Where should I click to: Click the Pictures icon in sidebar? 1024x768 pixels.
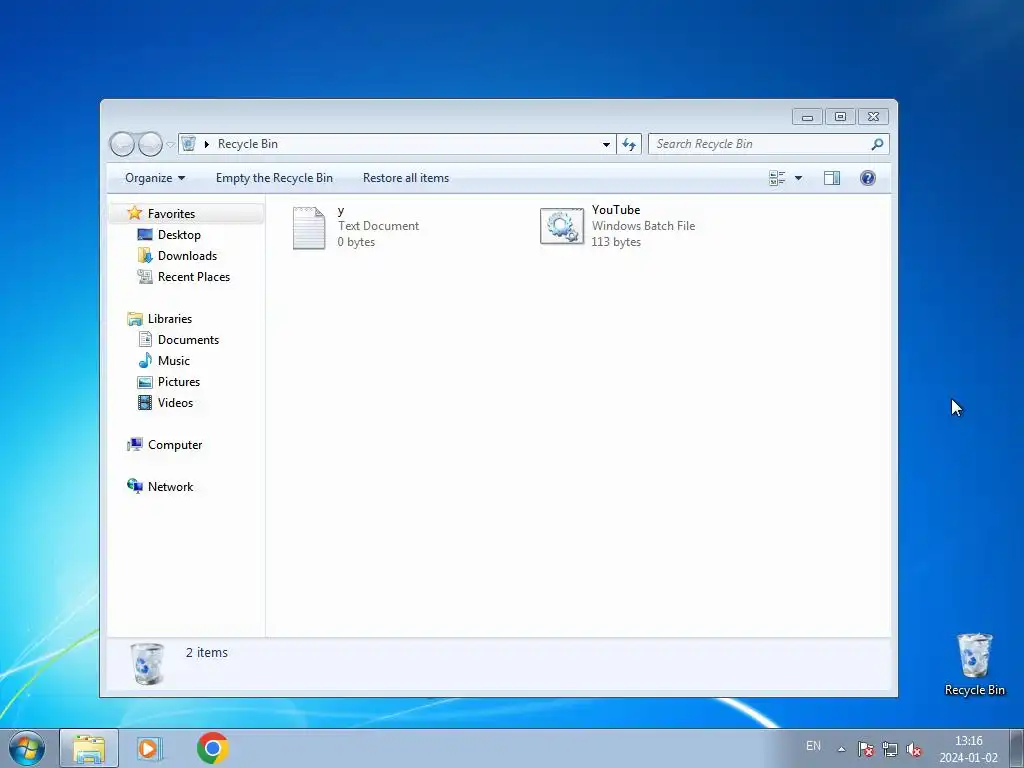145,382
